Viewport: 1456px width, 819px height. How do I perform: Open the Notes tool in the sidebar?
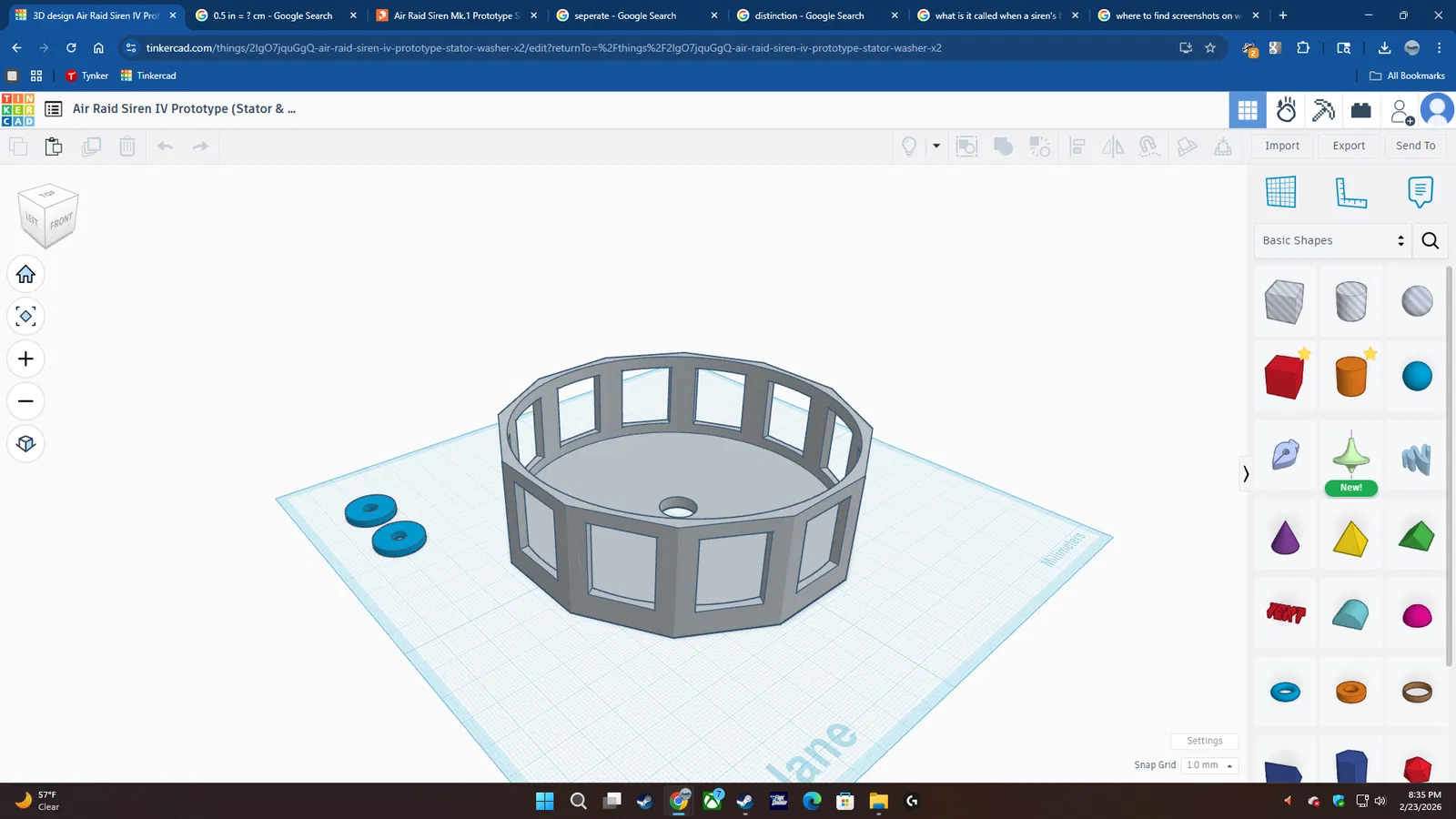coord(1420,192)
